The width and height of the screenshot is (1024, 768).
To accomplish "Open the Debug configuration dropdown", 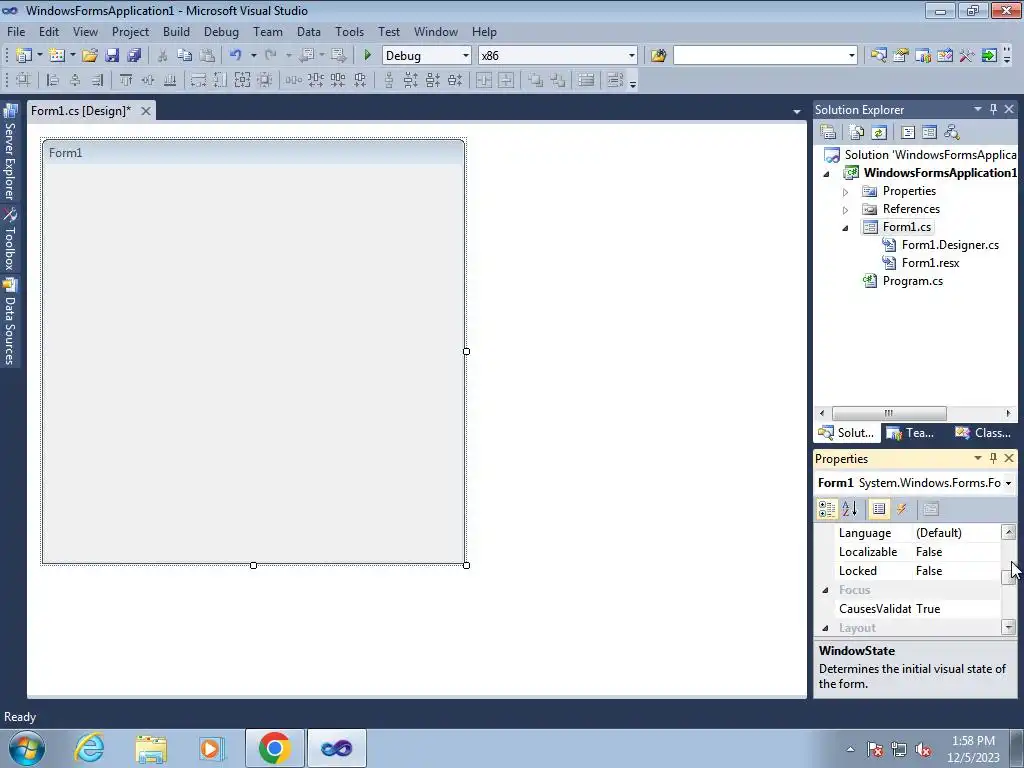I will pos(466,56).
